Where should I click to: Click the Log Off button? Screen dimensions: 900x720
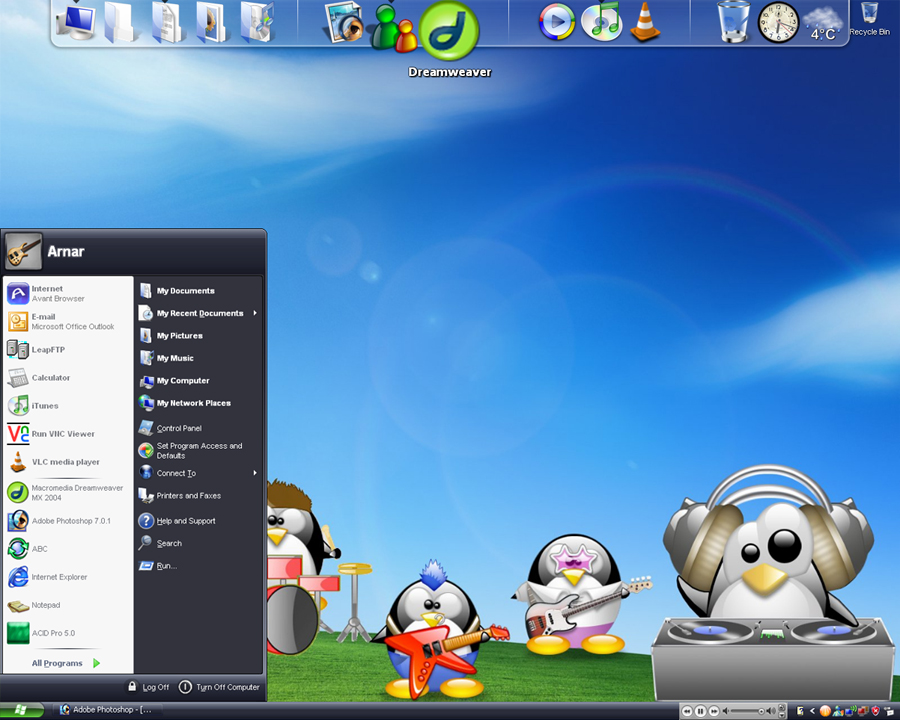click(x=148, y=687)
